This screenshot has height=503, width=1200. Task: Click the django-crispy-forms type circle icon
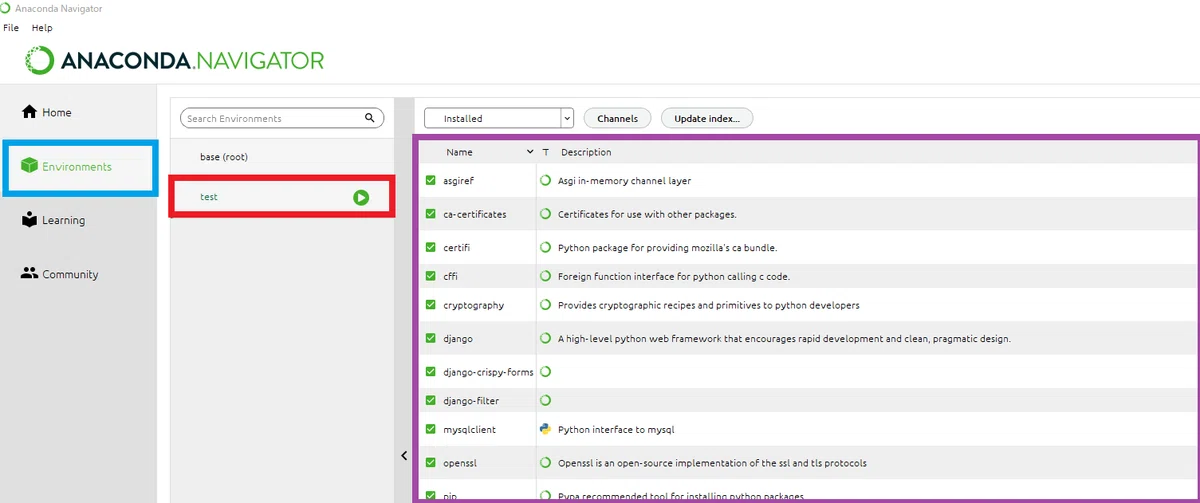(546, 372)
